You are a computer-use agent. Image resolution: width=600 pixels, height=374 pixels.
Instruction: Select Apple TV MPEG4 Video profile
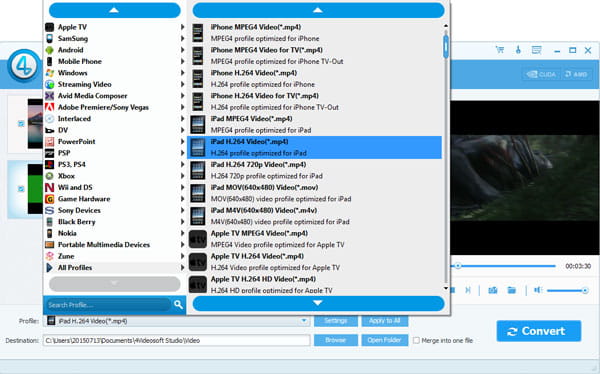(x=315, y=239)
